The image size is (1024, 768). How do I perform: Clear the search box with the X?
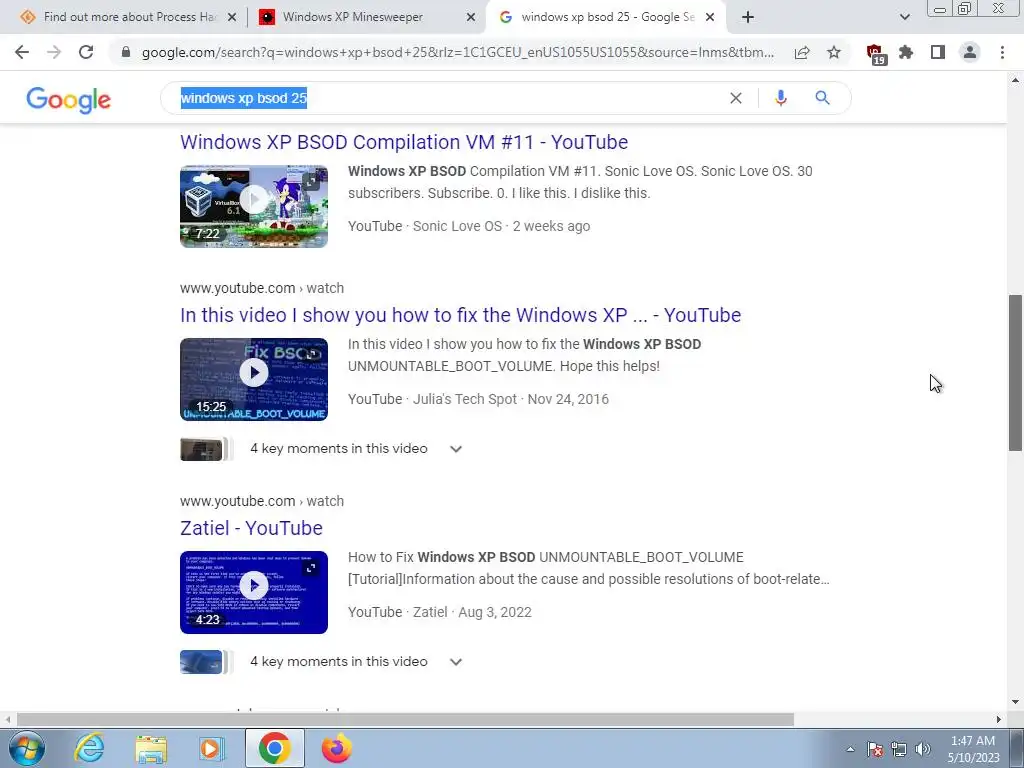tap(736, 98)
